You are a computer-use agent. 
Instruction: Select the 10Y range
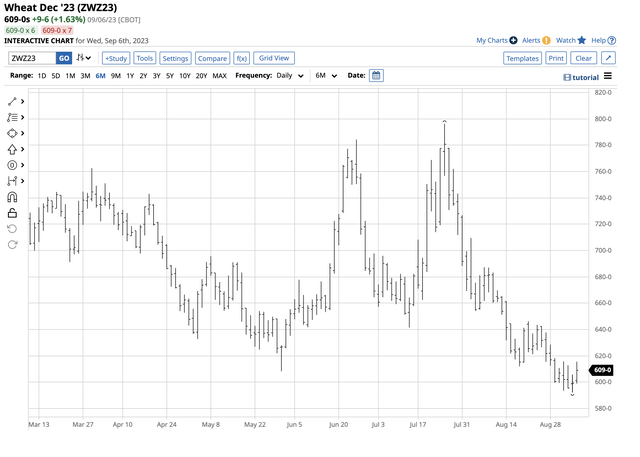pos(185,76)
